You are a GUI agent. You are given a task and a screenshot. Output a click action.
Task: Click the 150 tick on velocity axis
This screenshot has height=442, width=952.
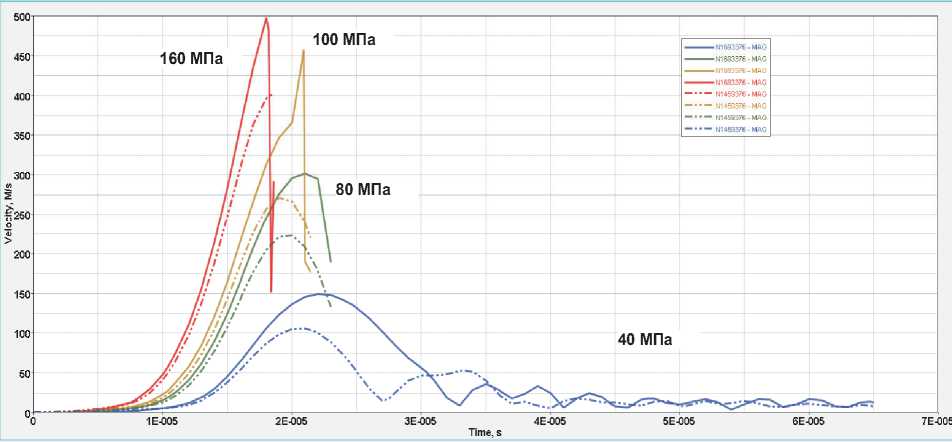[x=22, y=294]
